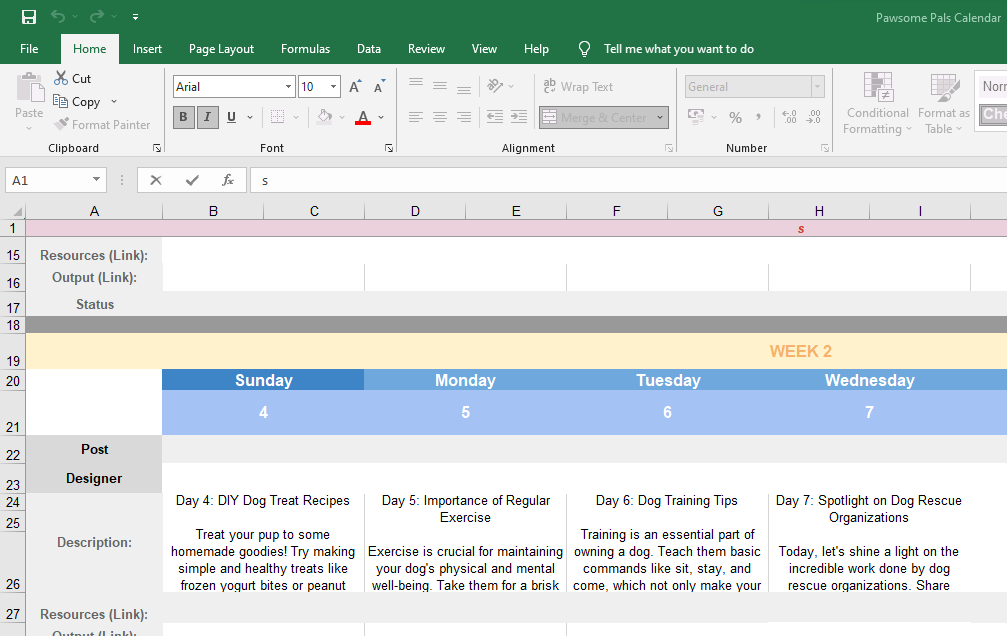Click the Center alignment icon
This screenshot has width=1007, height=636.
(x=440, y=117)
